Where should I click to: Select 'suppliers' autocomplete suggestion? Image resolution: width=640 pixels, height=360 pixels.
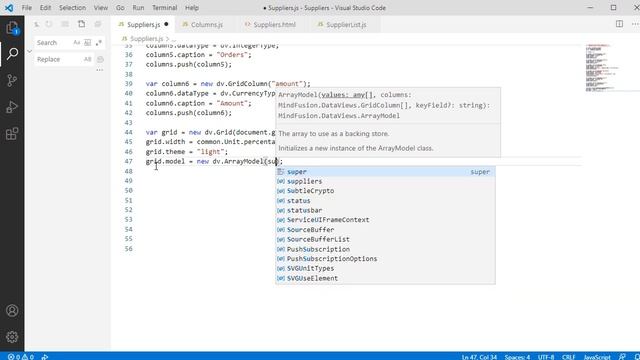385,181
